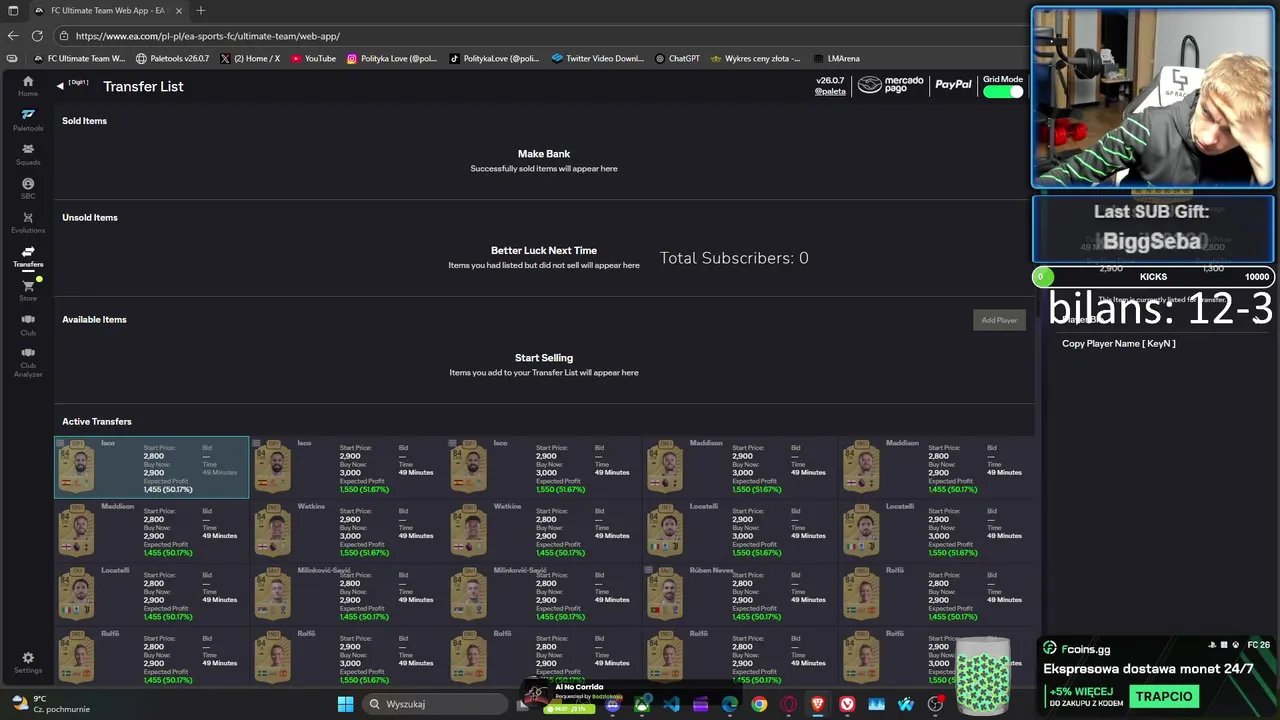Open the ChatGPT bookmark
This screenshot has width=1280, height=720.
click(677, 58)
